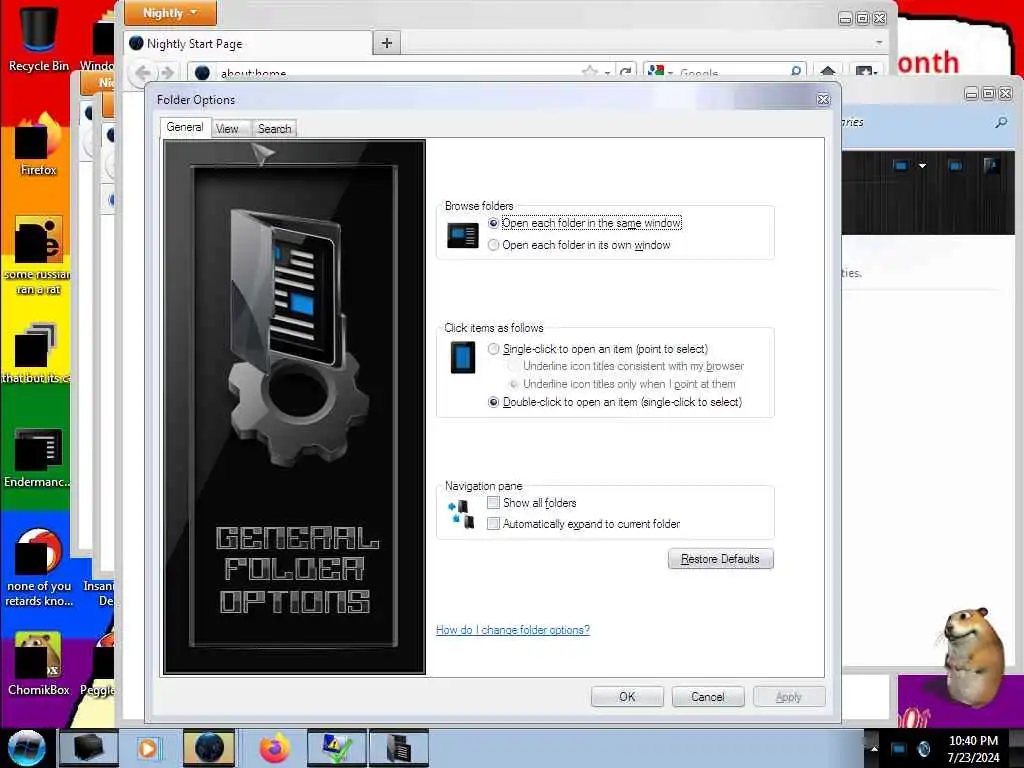Select the Nightly Start Page tab
1024x768 pixels.
[249, 44]
